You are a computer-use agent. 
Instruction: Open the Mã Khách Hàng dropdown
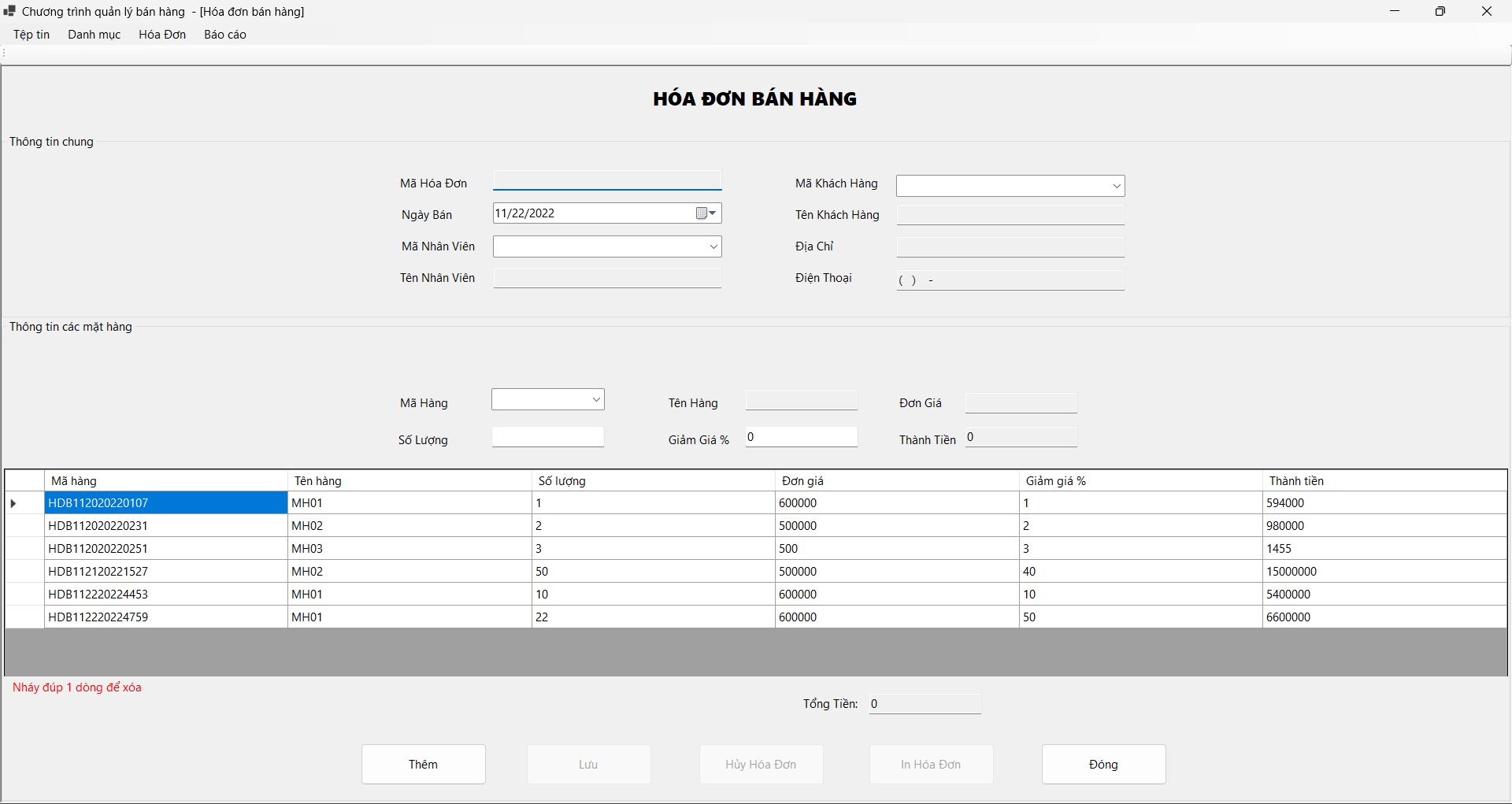[1117, 186]
